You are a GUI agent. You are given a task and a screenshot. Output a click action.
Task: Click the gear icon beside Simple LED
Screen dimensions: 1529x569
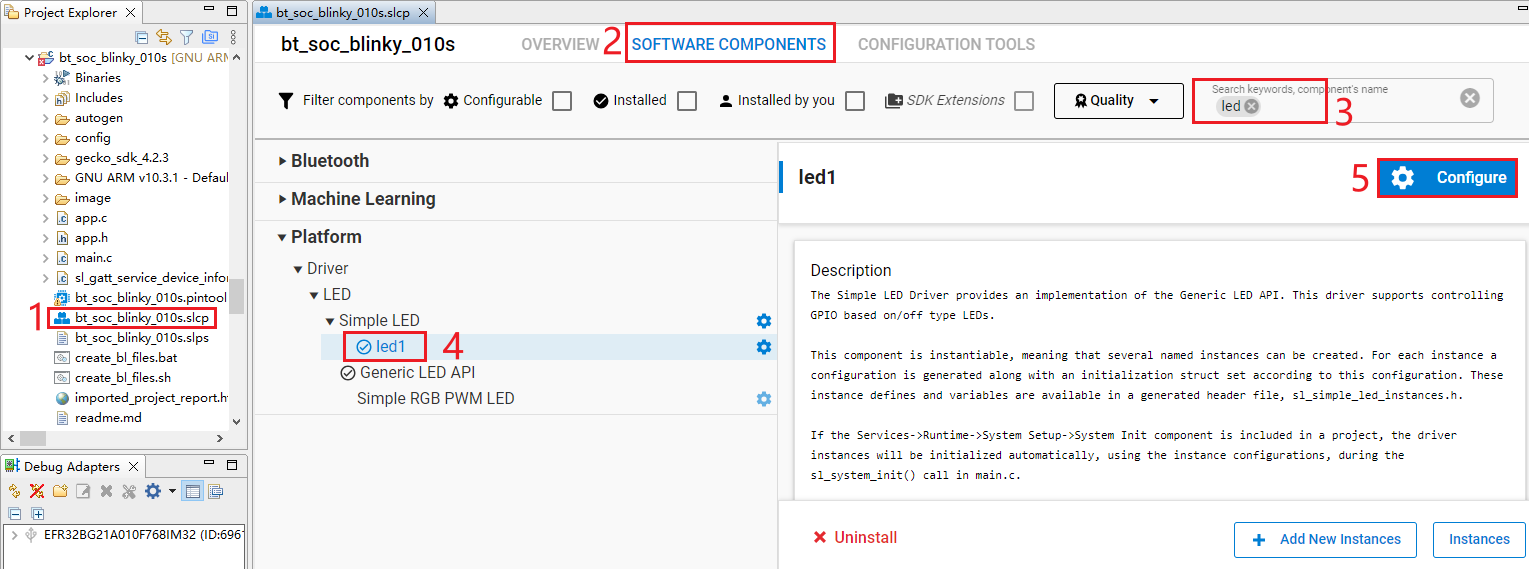(x=764, y=321)
